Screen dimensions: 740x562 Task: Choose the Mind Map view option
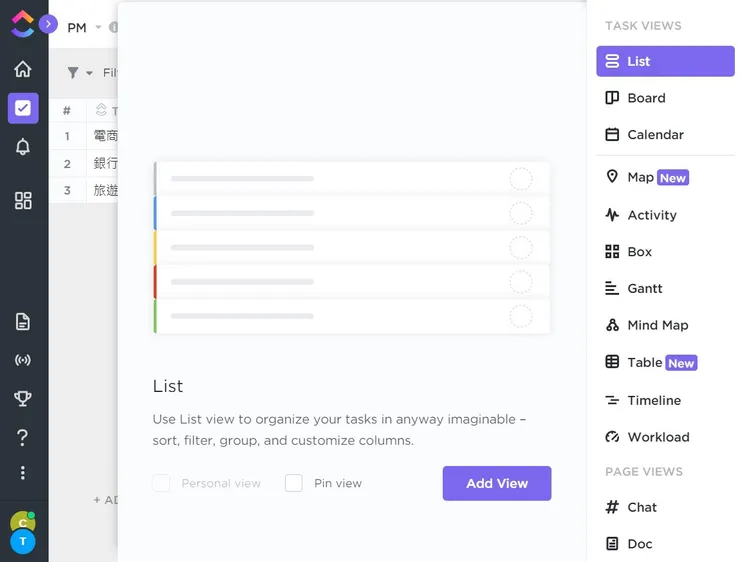pos(656,325)
